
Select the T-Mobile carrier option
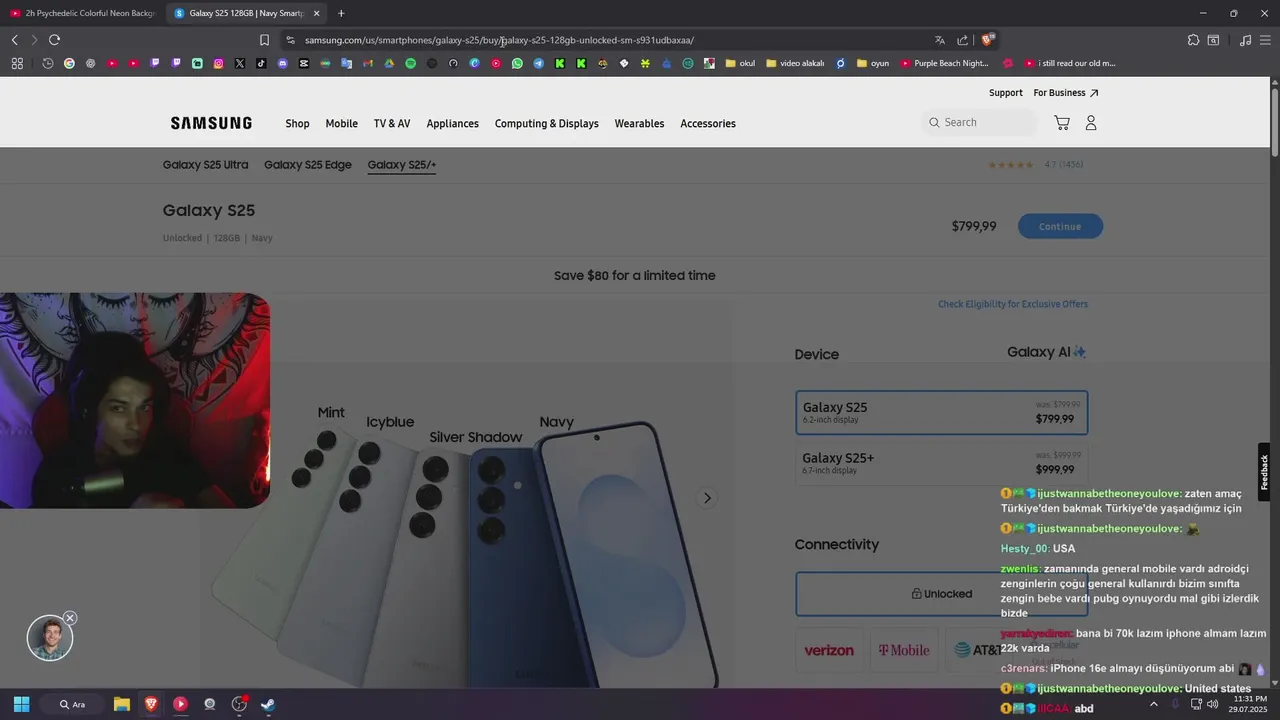[x=904, y=650]
